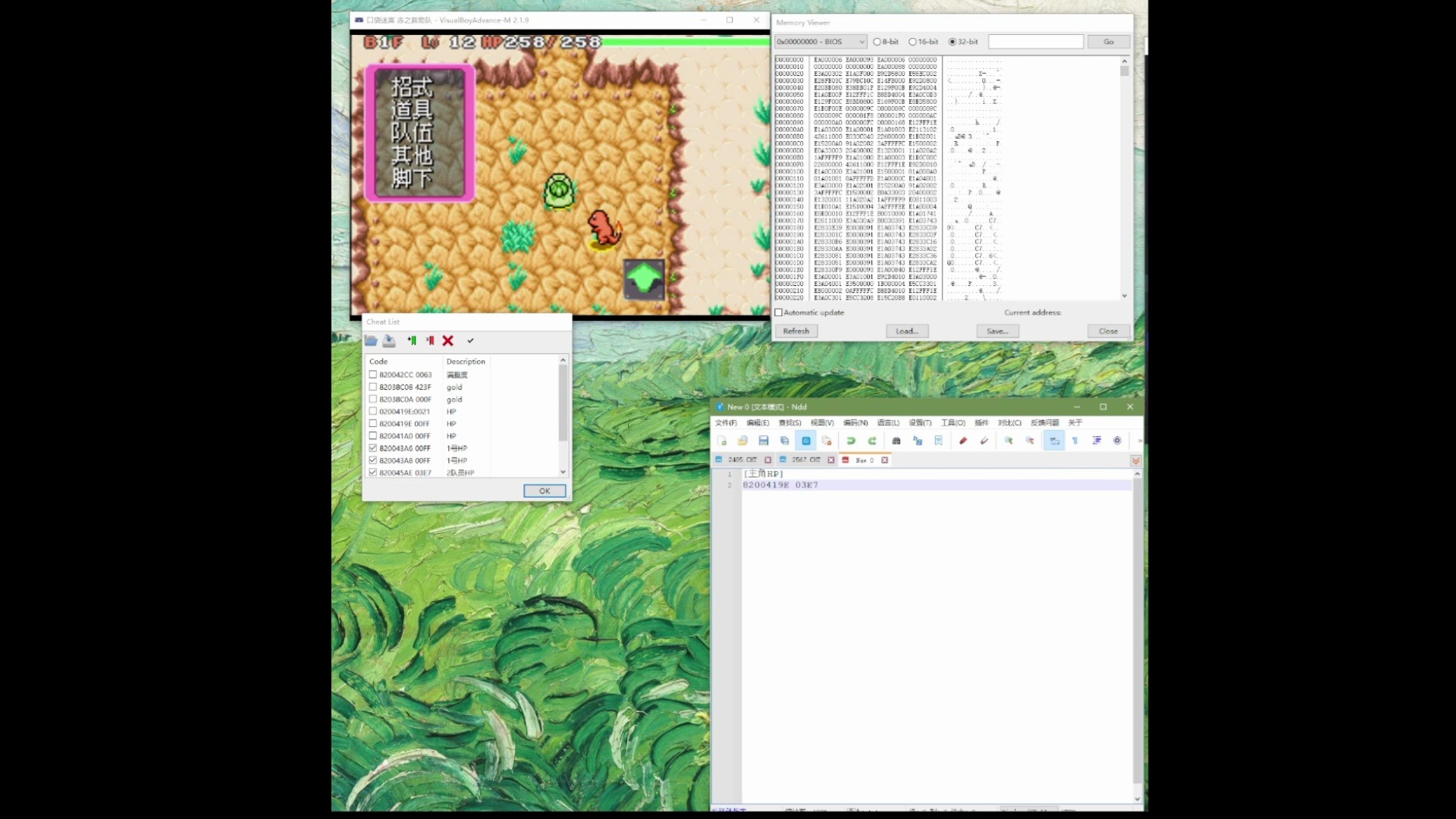Click the new file icon in Ndd toolbar
Viewport: 1456px width, 819px height.
click(x=722, y=441)
